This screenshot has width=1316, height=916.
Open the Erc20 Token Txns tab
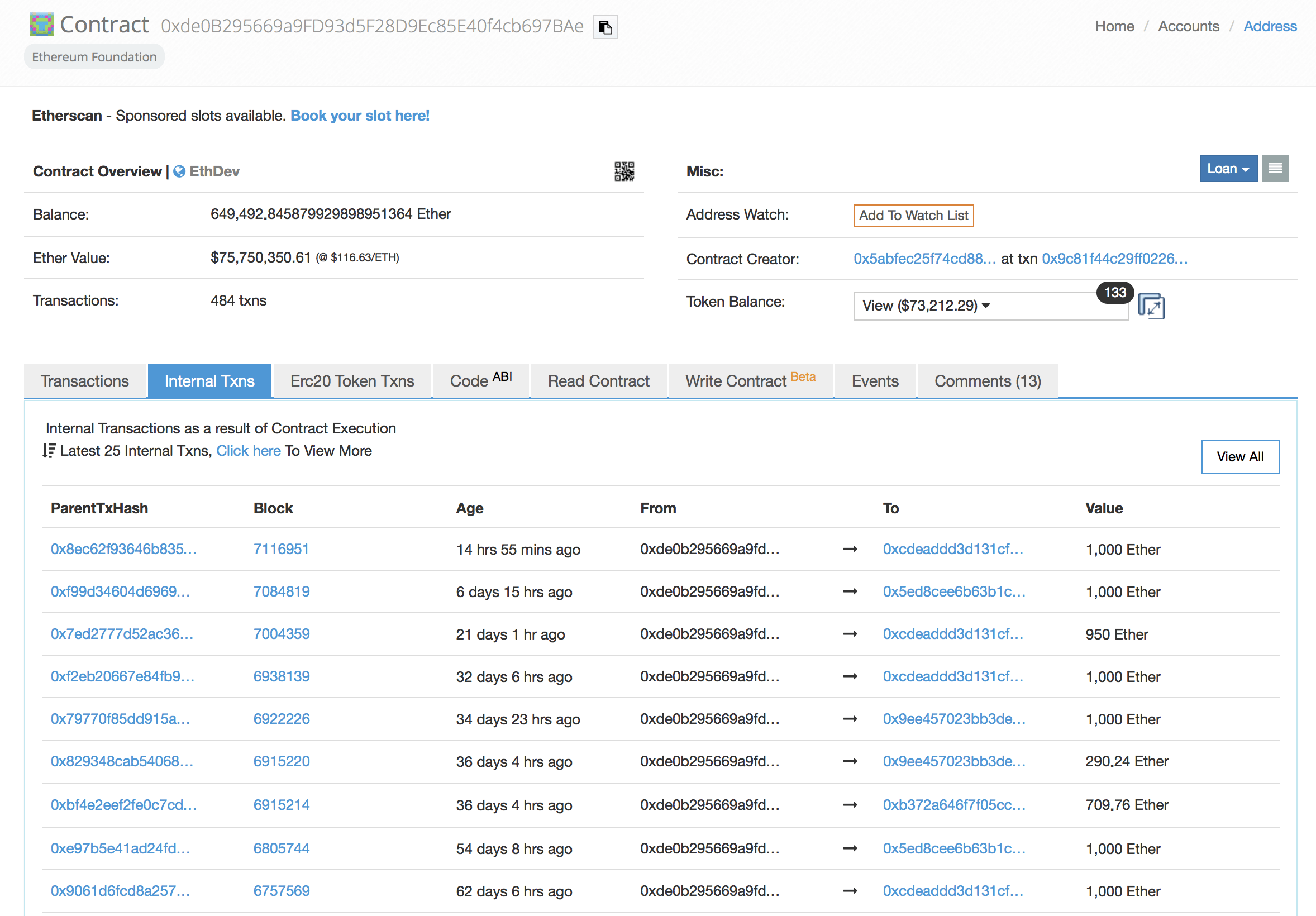[352, 380]
